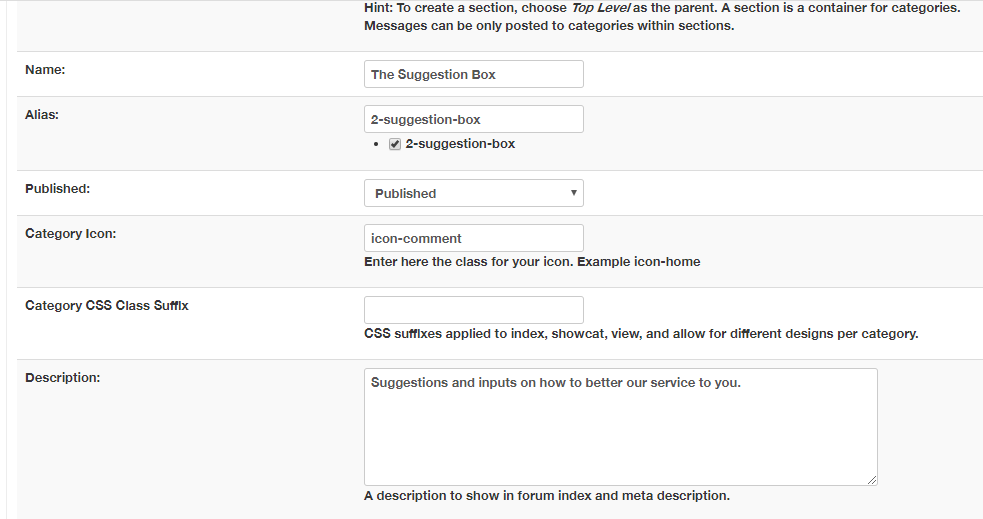The height and width of the screenshot is (519, 983).
Task: Click the Category Icon field with icon-comment
Action: pos(473,238)
